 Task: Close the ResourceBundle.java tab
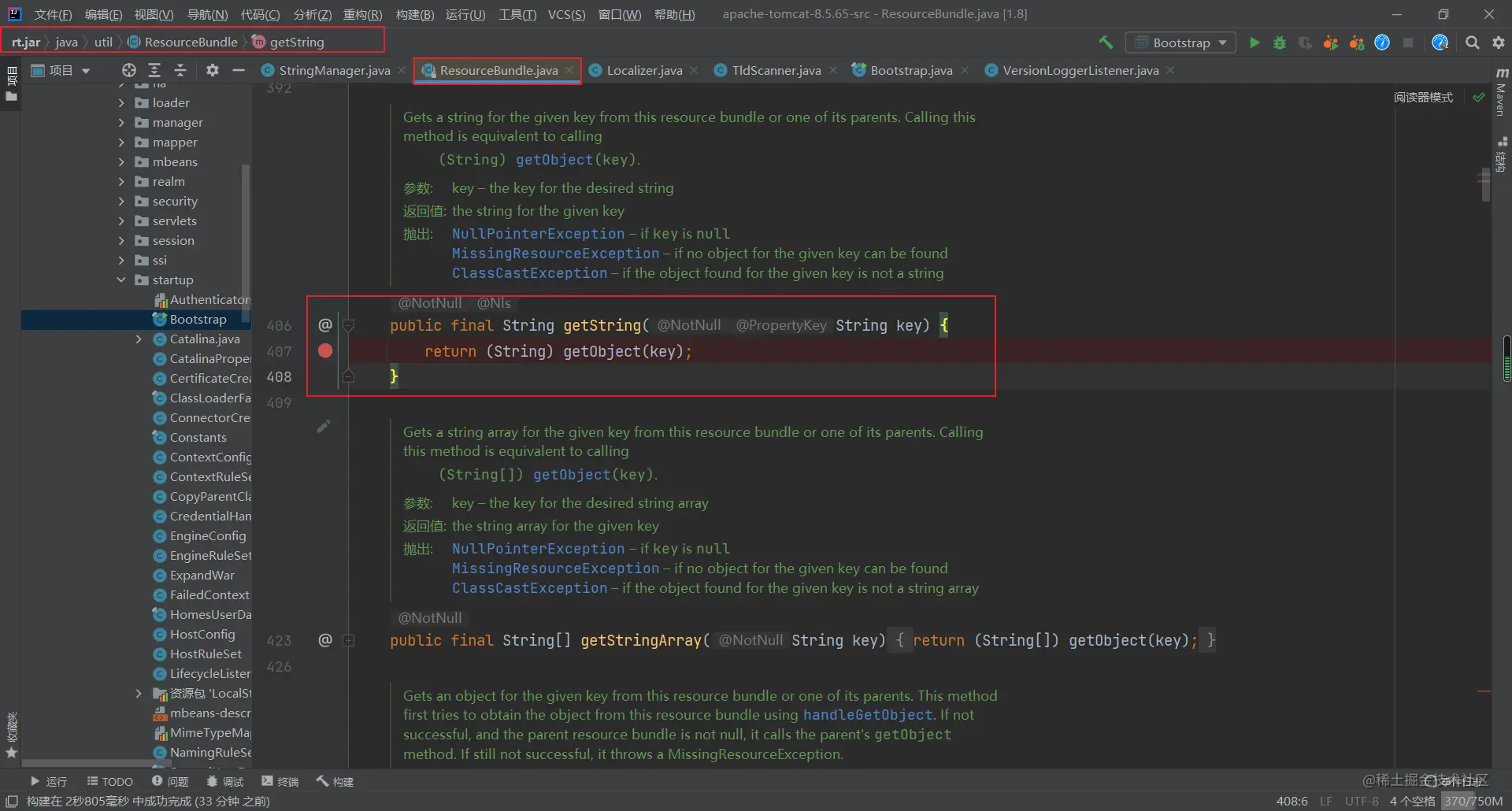[569, 70]
